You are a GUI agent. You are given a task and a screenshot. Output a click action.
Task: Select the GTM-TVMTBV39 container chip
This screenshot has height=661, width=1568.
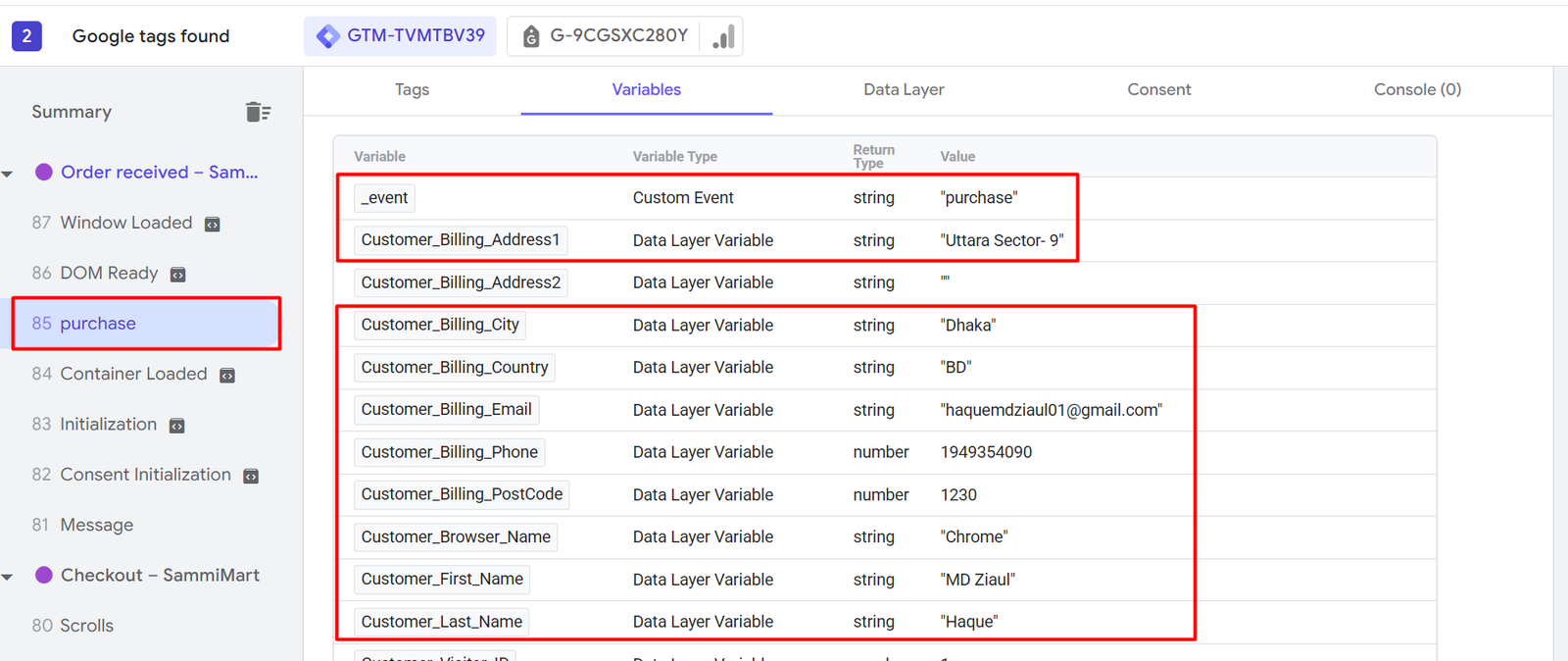point(400,36)
